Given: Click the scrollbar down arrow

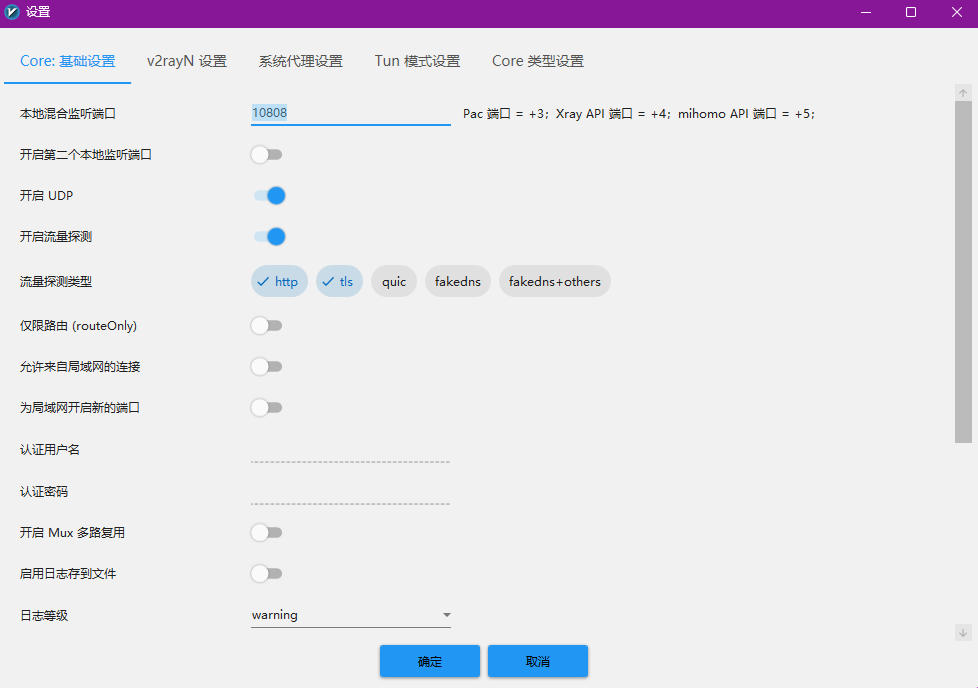Looking at the screenshot, I should click(963, 632).
